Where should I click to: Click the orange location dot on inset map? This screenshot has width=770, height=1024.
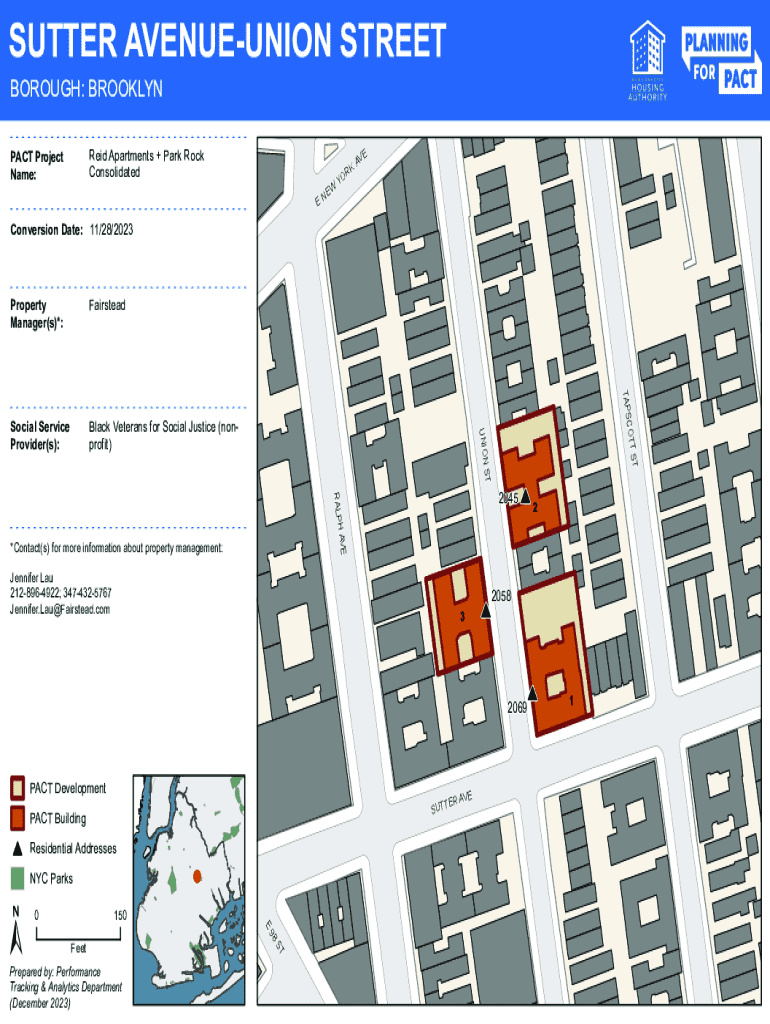click(x=197, y=876)
